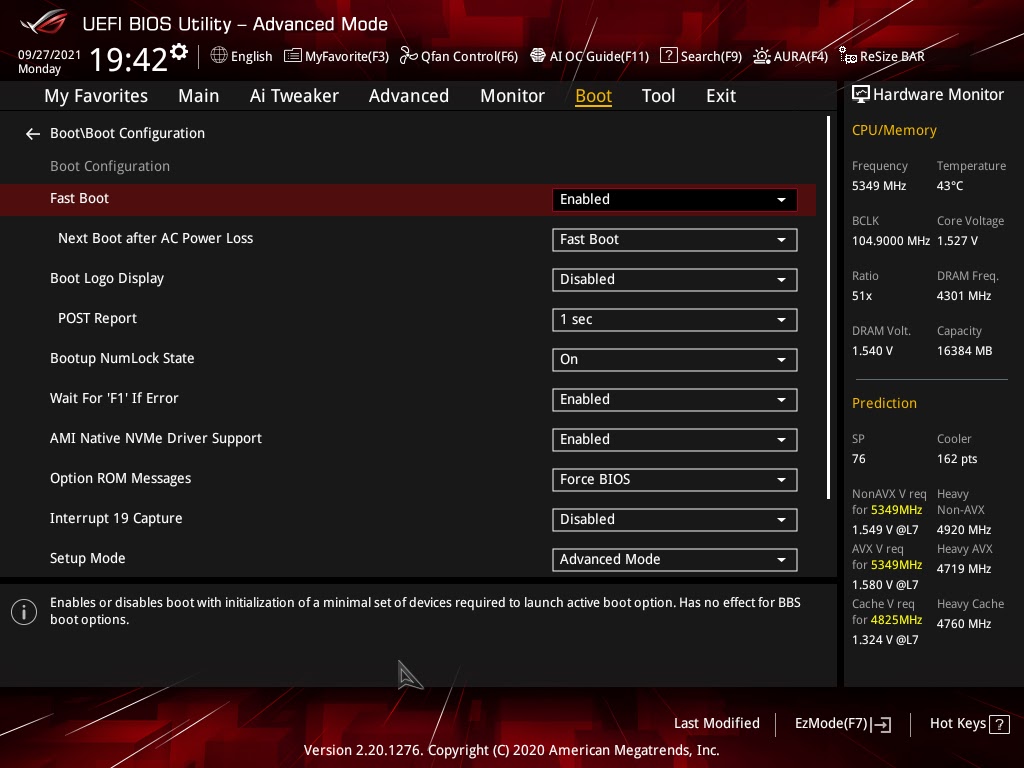Open Wait For 'F1' If Error dropdown
Image resolution: width=1024 pixels, height=768 pixels.
675,400
